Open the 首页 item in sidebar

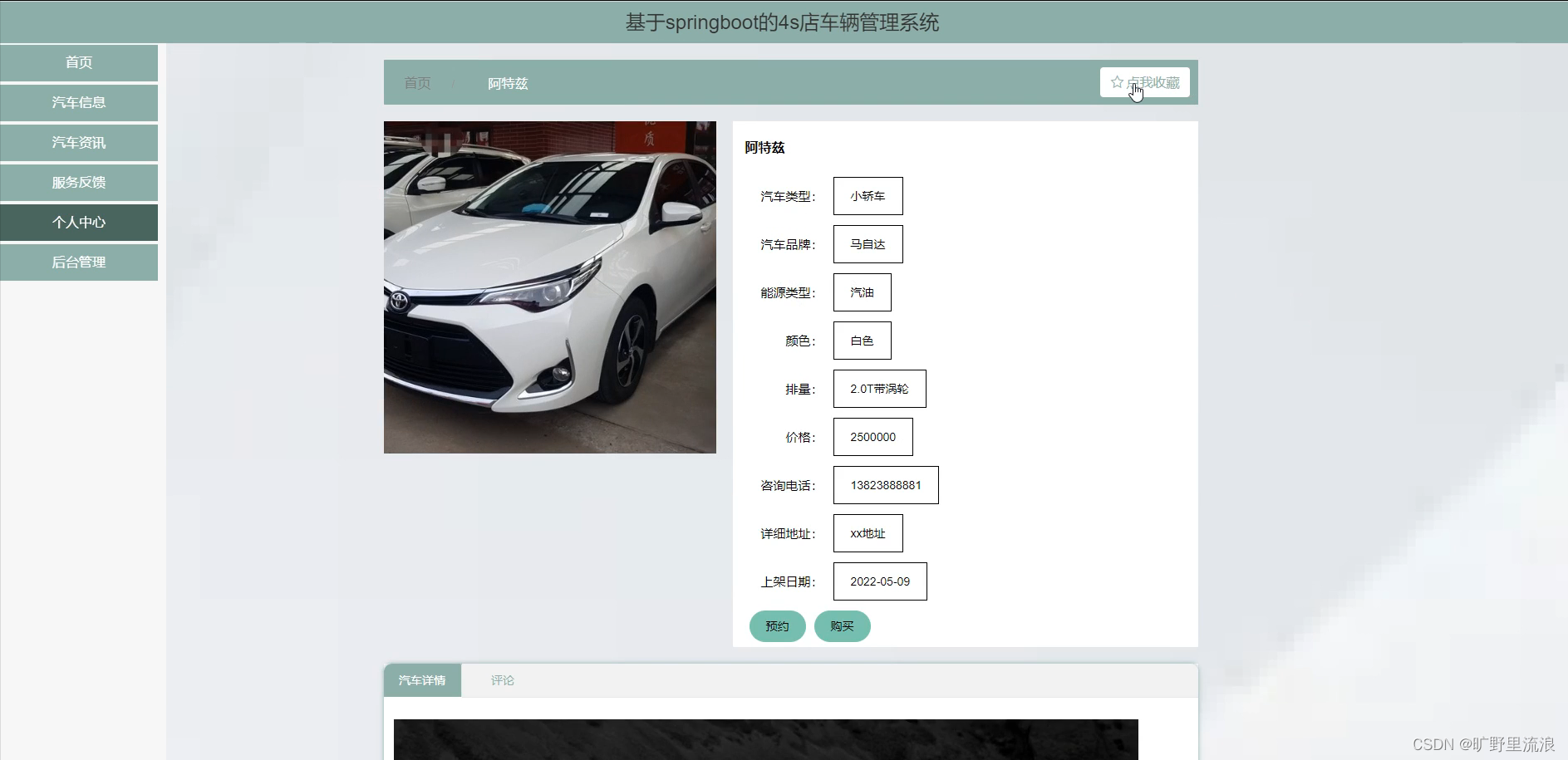point(79,62)
